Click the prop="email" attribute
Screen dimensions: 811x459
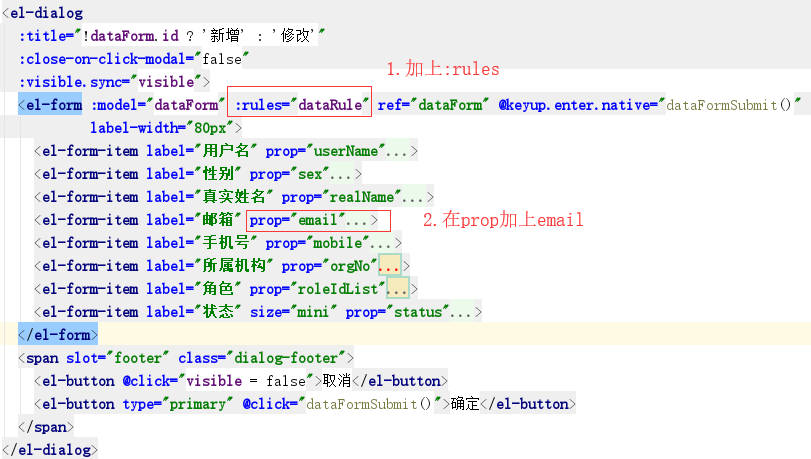click(297, 220)
